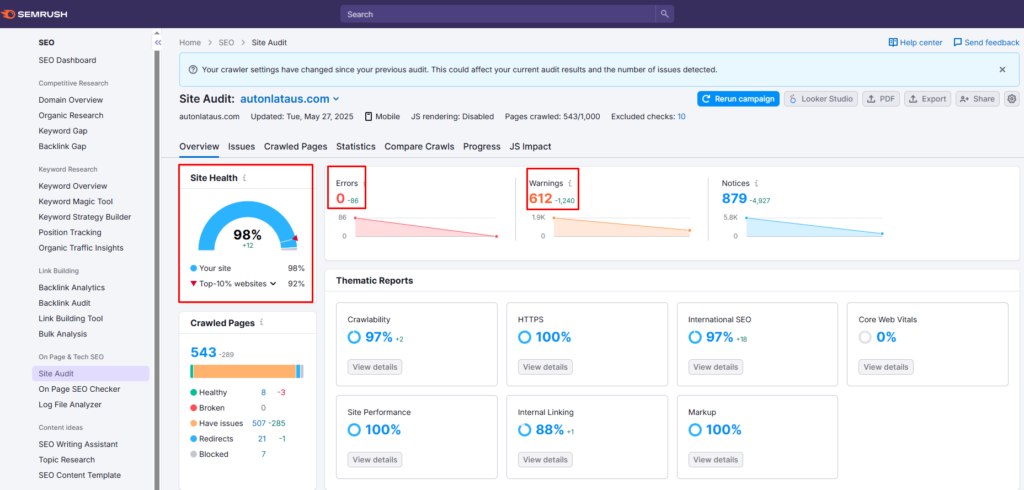The height and width of the screenshot is (490, 1024).
Task: Dismiss the crawler settings notification banner
Action: tap(1002, 70)
